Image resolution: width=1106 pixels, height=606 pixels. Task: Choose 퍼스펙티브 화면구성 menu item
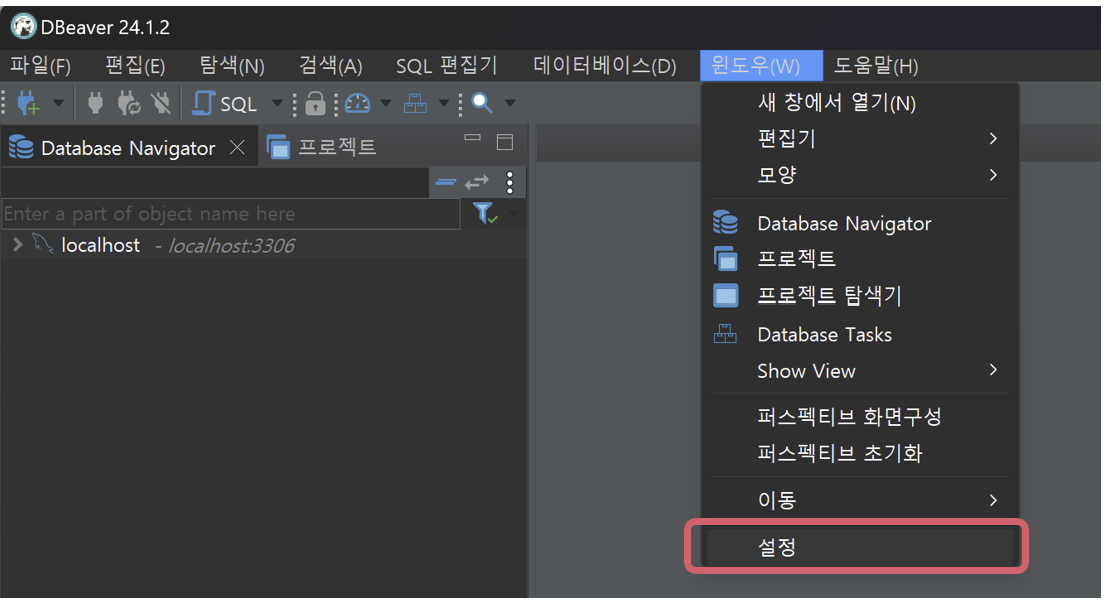pyautogui.click(x=860, y=416)
